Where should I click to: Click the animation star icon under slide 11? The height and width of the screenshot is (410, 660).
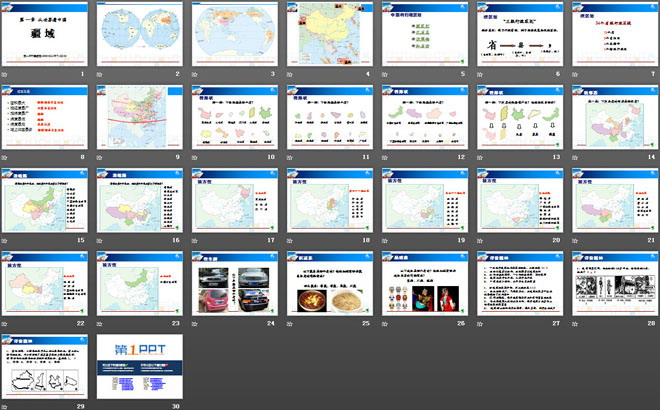290,158
